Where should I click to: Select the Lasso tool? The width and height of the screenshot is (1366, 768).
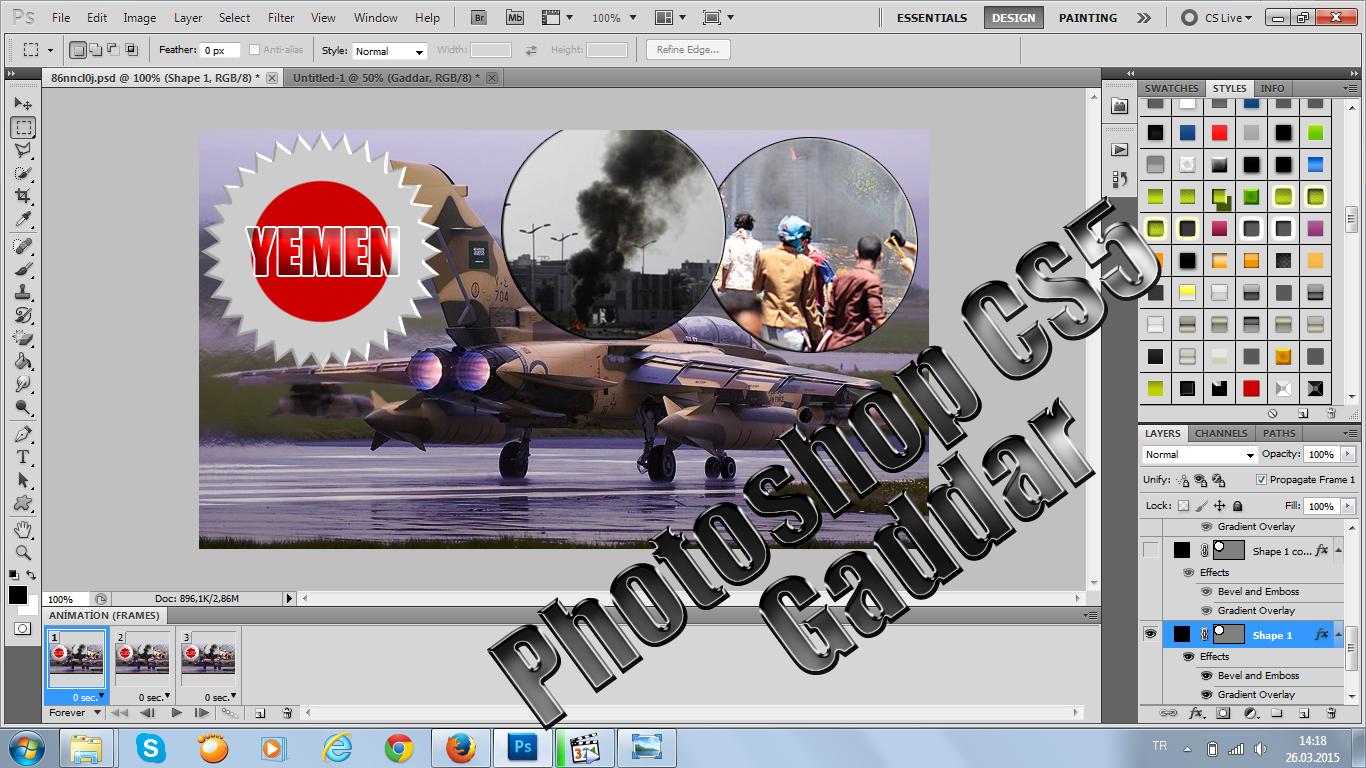[x=23, y=150]
